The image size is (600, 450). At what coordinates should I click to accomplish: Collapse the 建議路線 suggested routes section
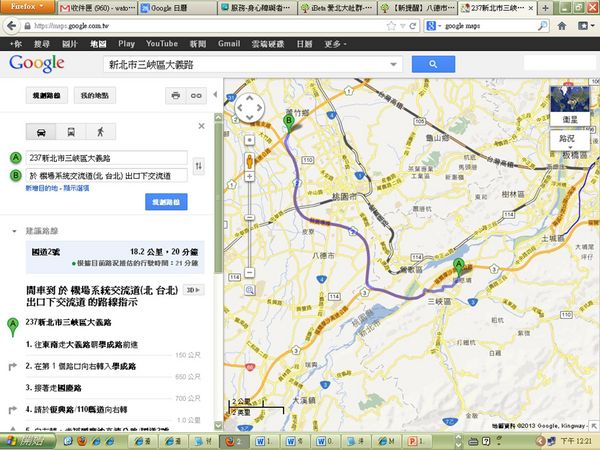tap(14, 231)
